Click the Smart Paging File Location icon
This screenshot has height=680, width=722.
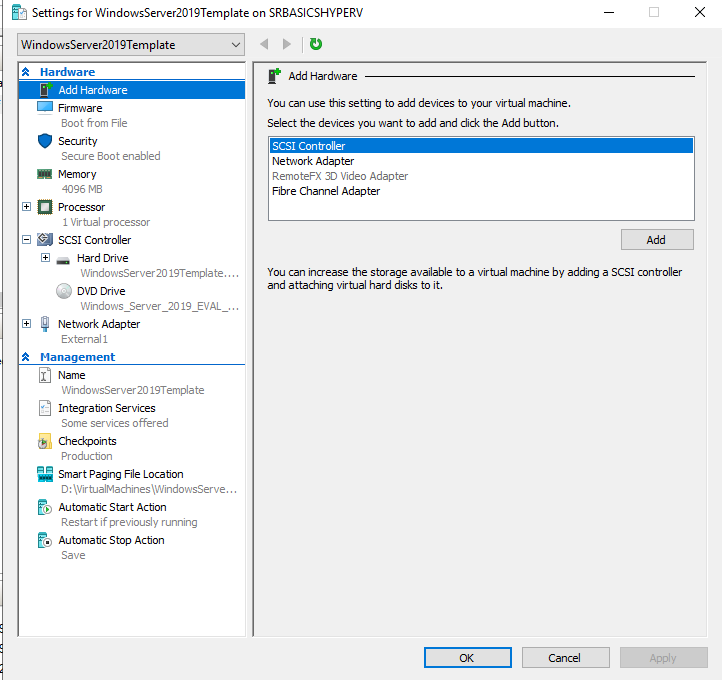pos(45,474)
